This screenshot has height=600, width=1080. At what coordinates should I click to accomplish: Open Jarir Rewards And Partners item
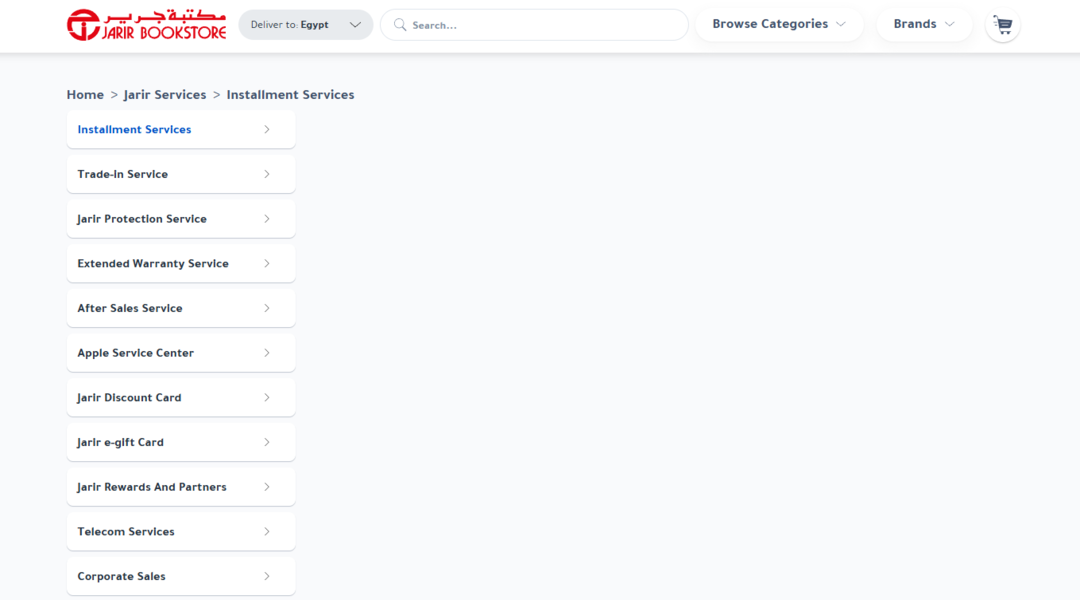(181, 487)
